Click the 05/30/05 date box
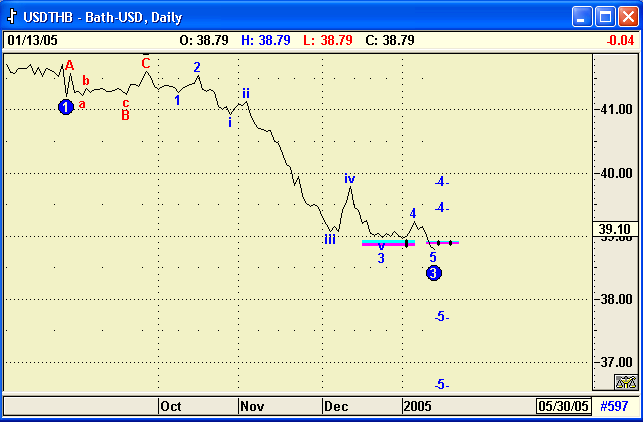The height and width of the screenshot is (422, 643). point(563,406)
